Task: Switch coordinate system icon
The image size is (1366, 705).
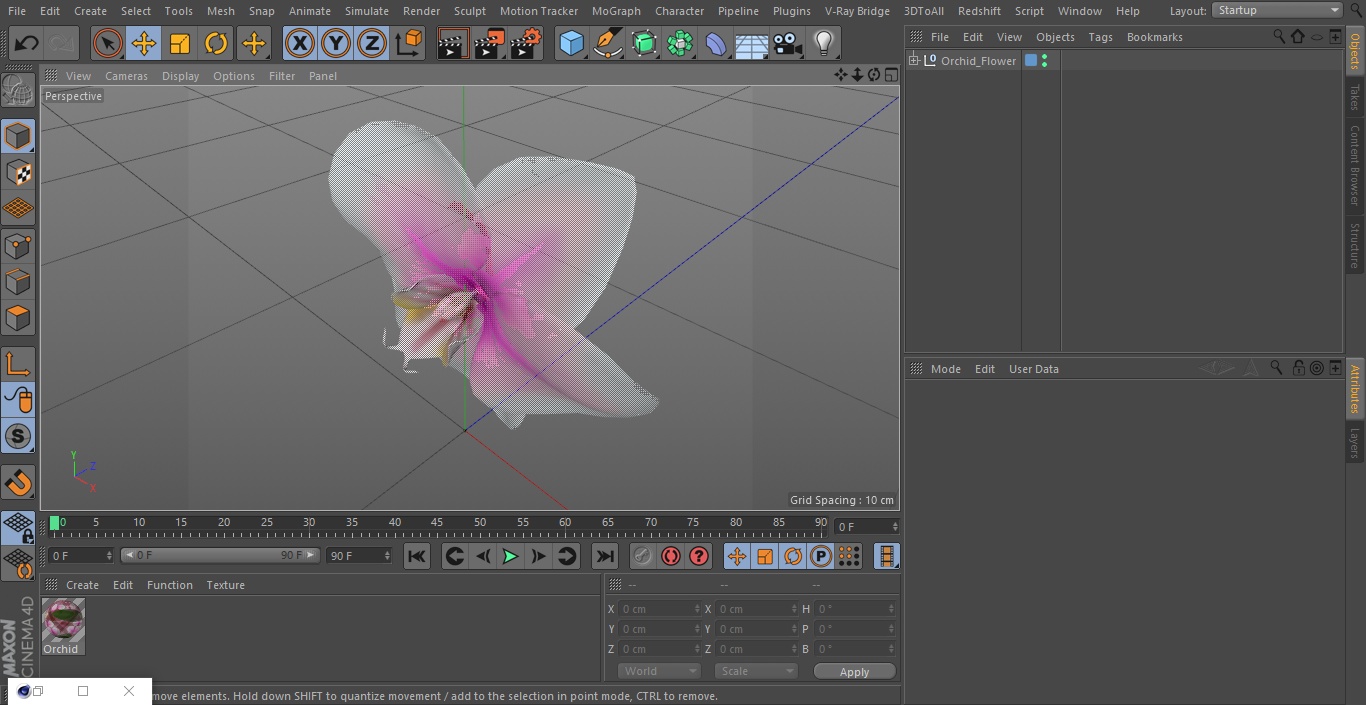Action: (x=409, y=43)
